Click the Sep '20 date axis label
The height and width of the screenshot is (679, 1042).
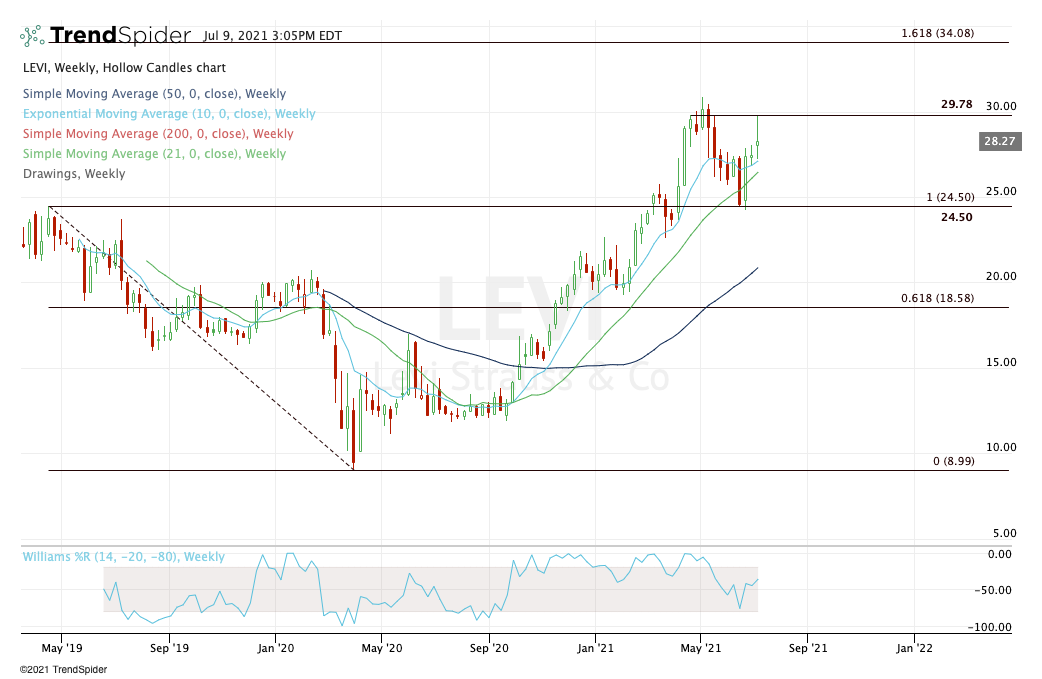[489, 648]
